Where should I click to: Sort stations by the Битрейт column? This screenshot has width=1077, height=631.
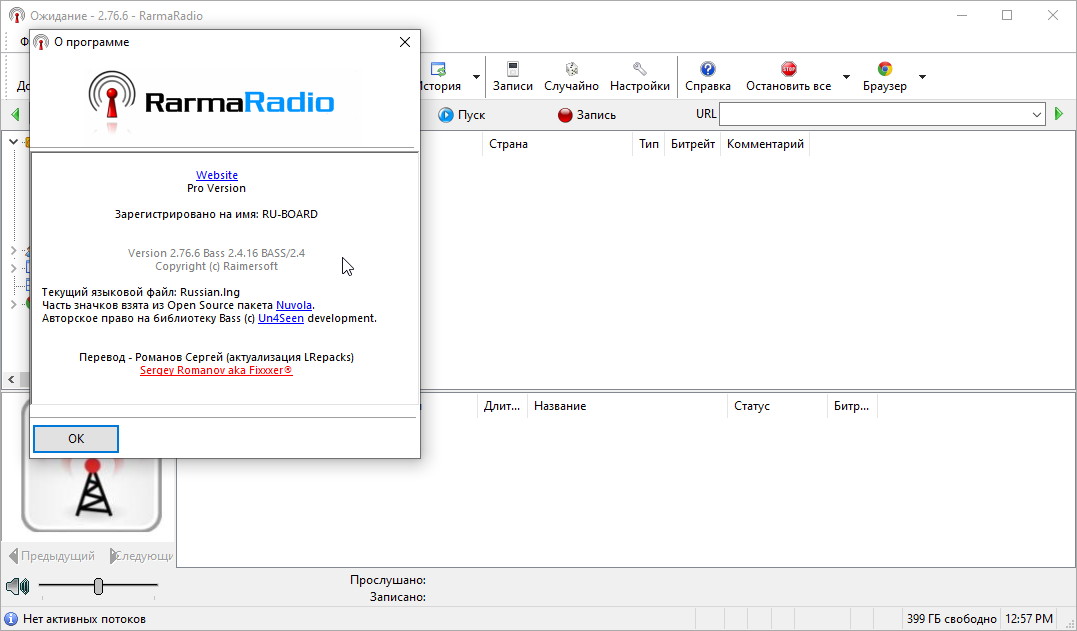coord(692,144)
